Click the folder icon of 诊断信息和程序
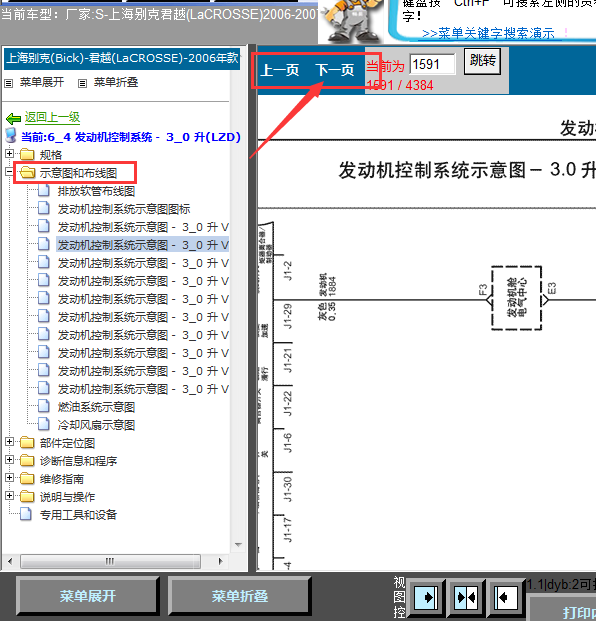This screenshot has height=621, width=596. coord(27,460)
